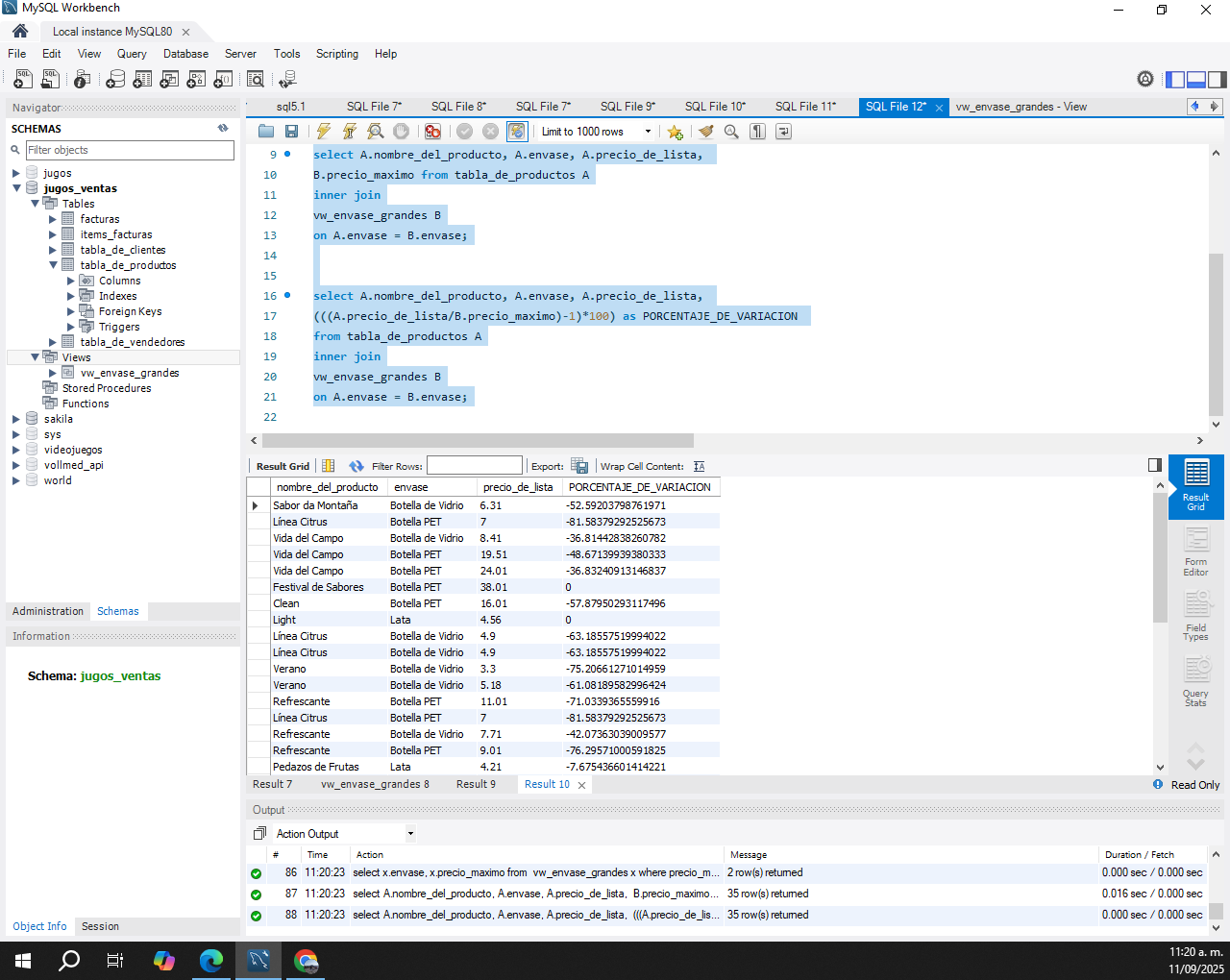
Task: Switch to vw_envase_grandes - View tab
Action: [1021, 107]
